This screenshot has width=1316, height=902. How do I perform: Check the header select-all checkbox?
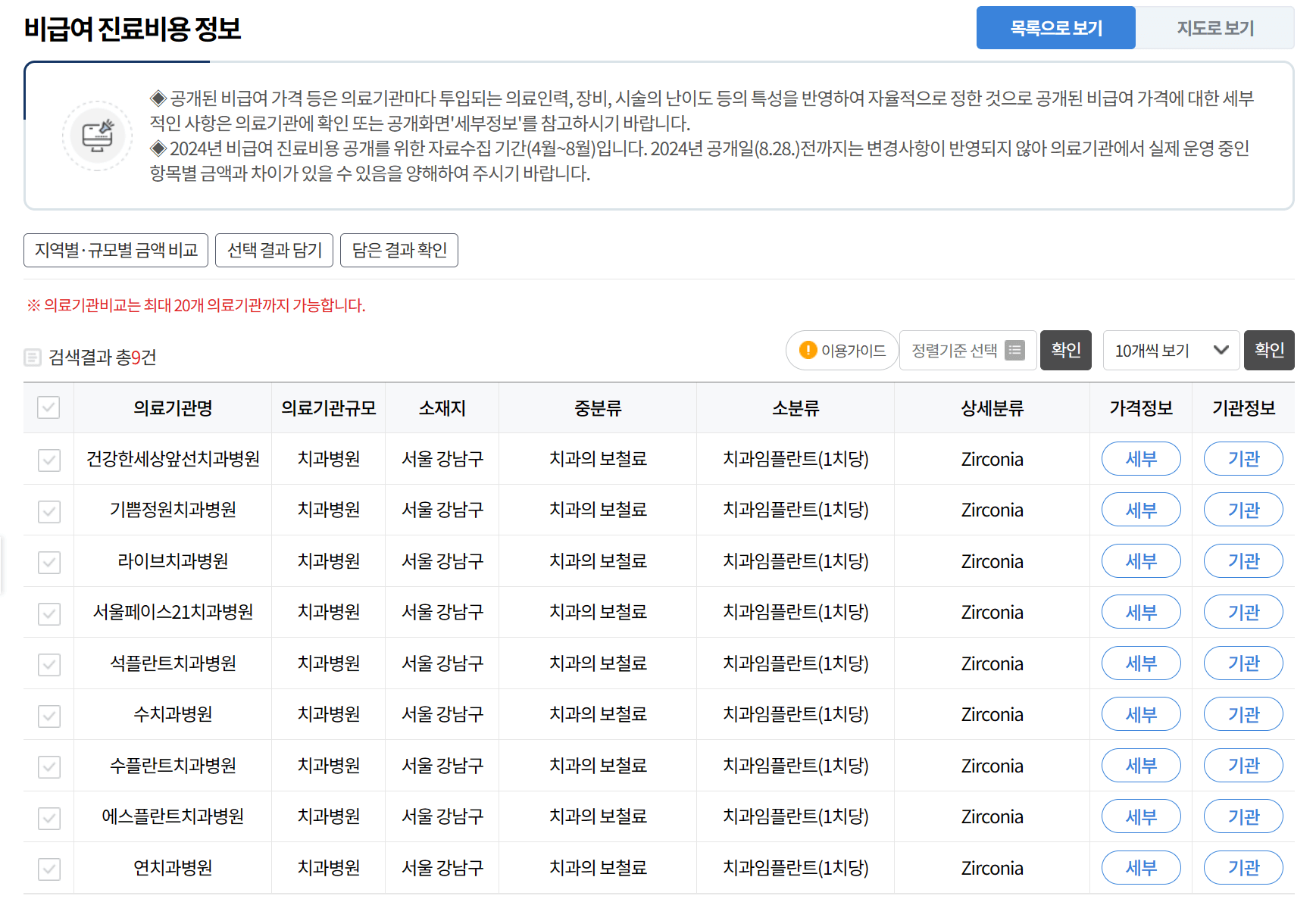pos(48,407)
